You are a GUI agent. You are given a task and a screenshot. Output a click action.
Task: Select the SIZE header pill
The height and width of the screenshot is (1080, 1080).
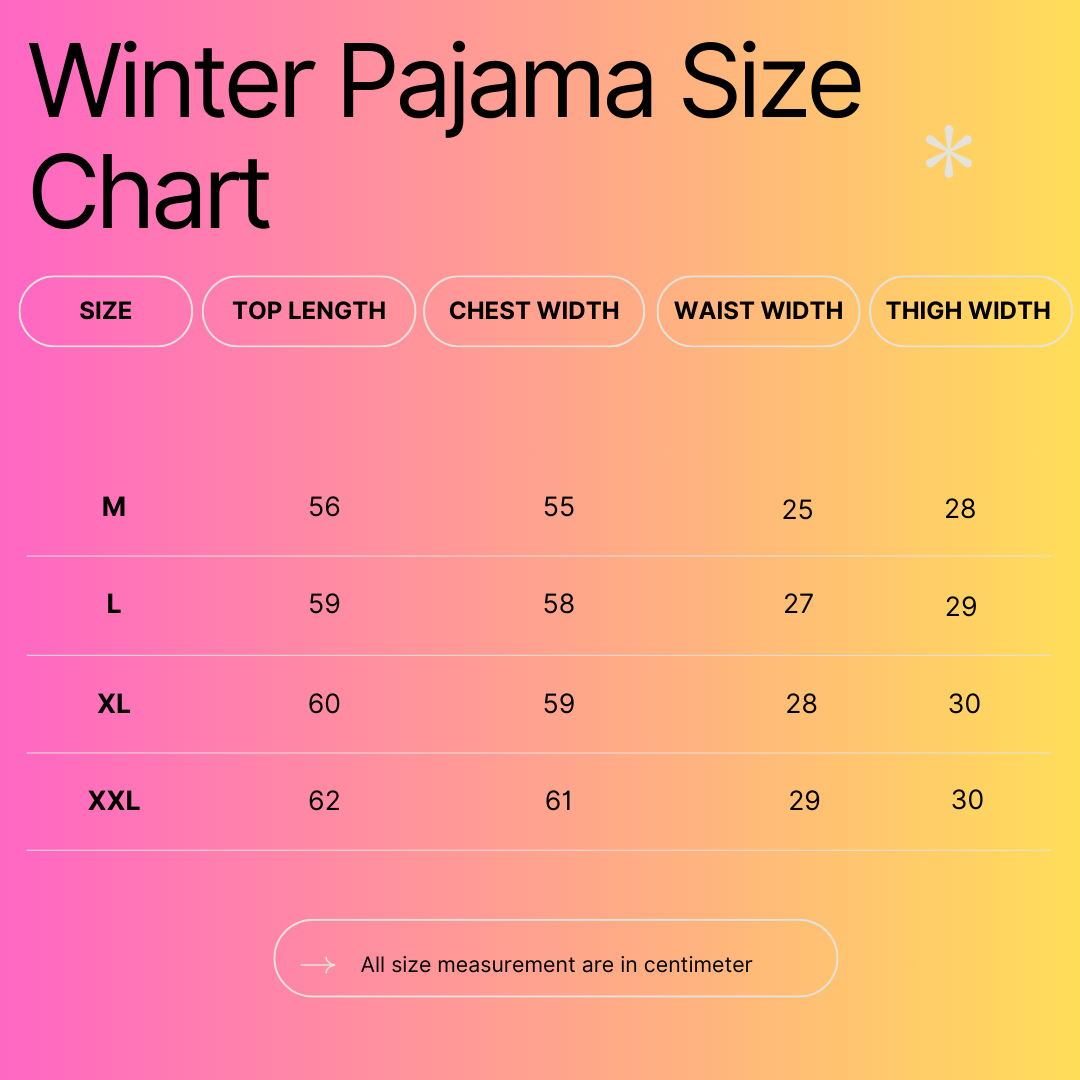tap(106, 311)
